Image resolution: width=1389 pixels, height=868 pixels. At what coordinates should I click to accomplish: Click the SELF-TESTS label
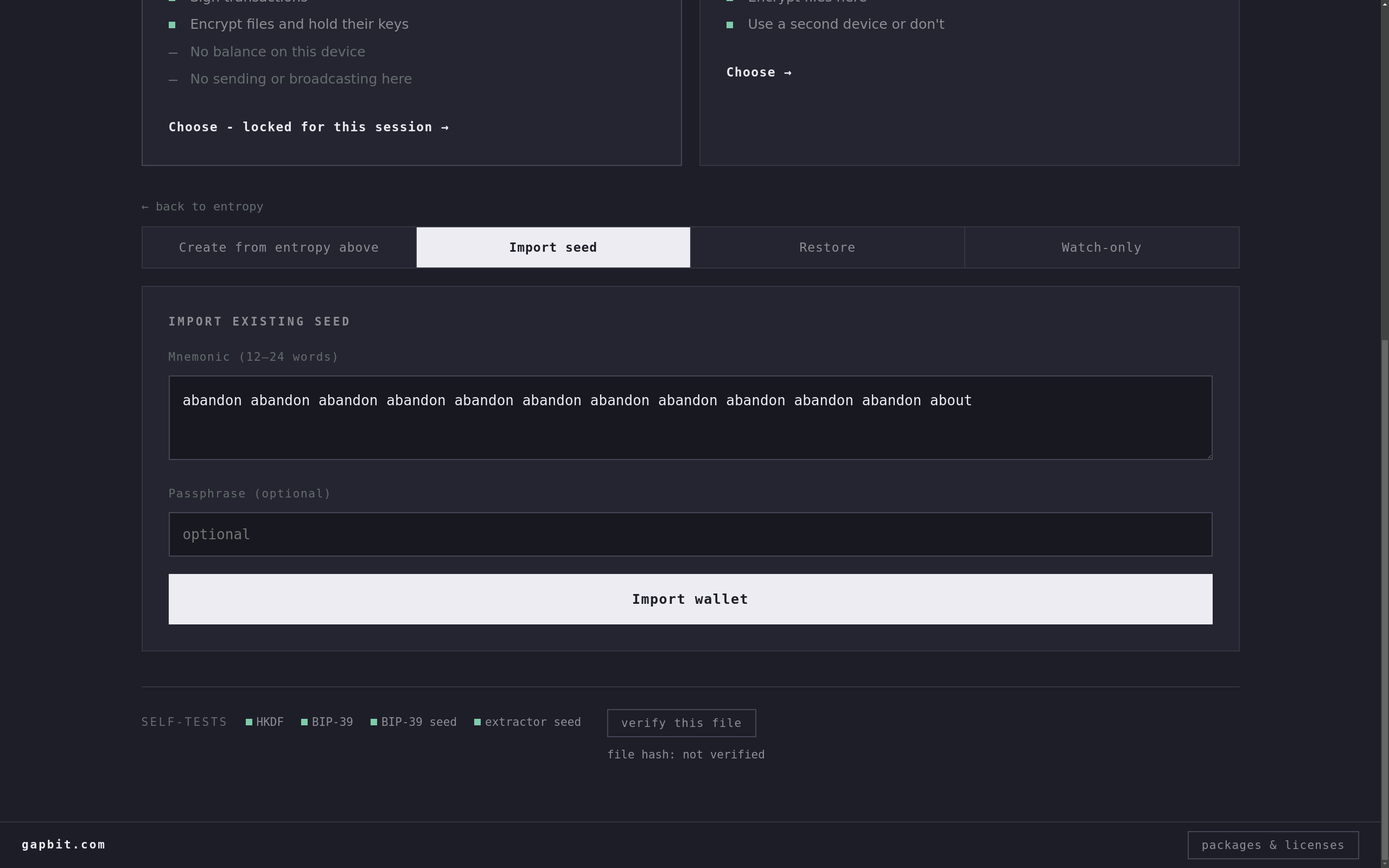point(184,722)
